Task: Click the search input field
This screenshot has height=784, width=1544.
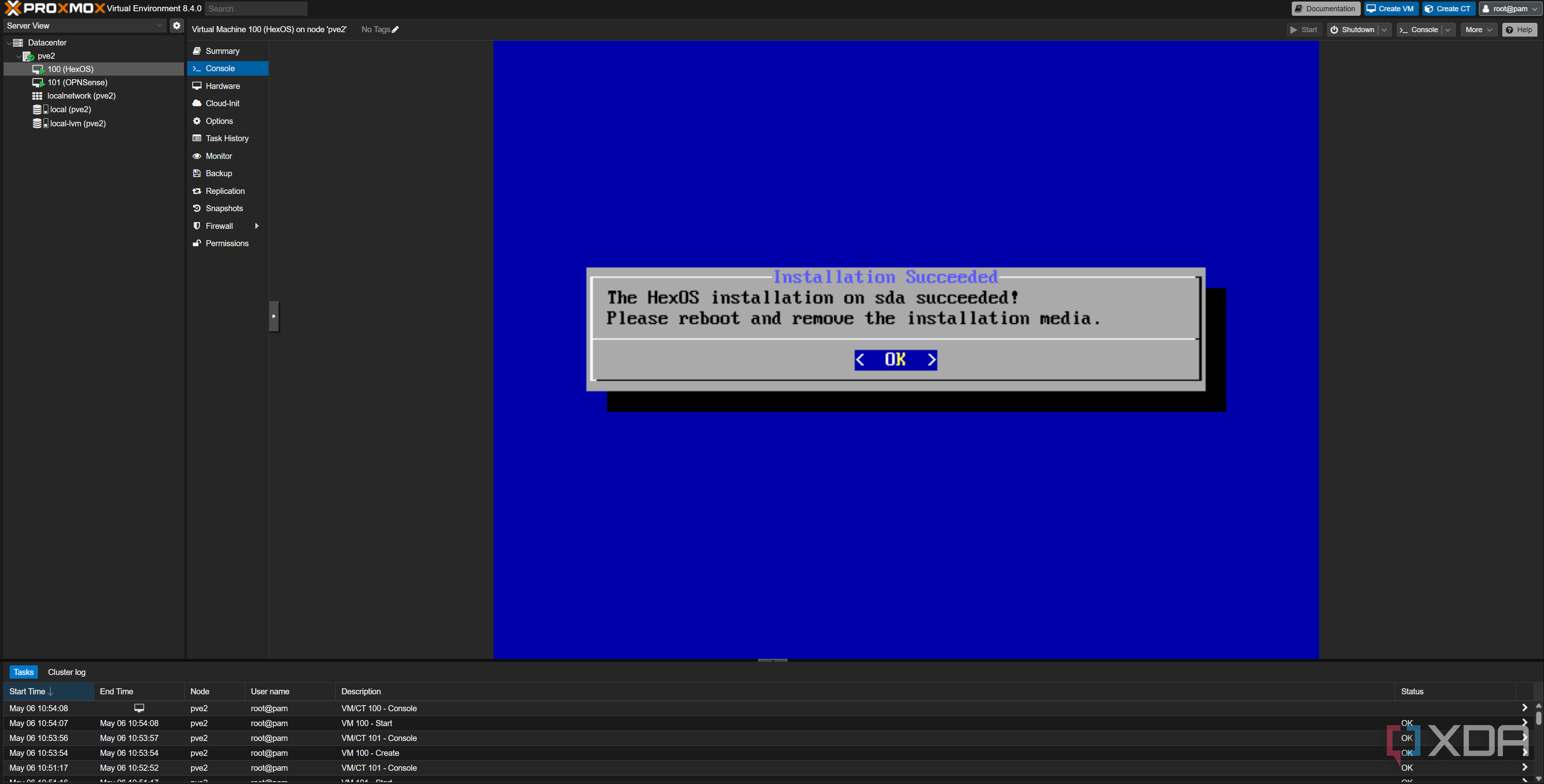Action: (x=256, y=8)
